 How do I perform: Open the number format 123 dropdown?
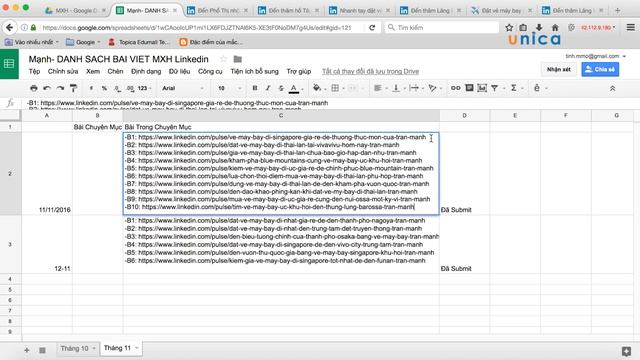[144, 88]
